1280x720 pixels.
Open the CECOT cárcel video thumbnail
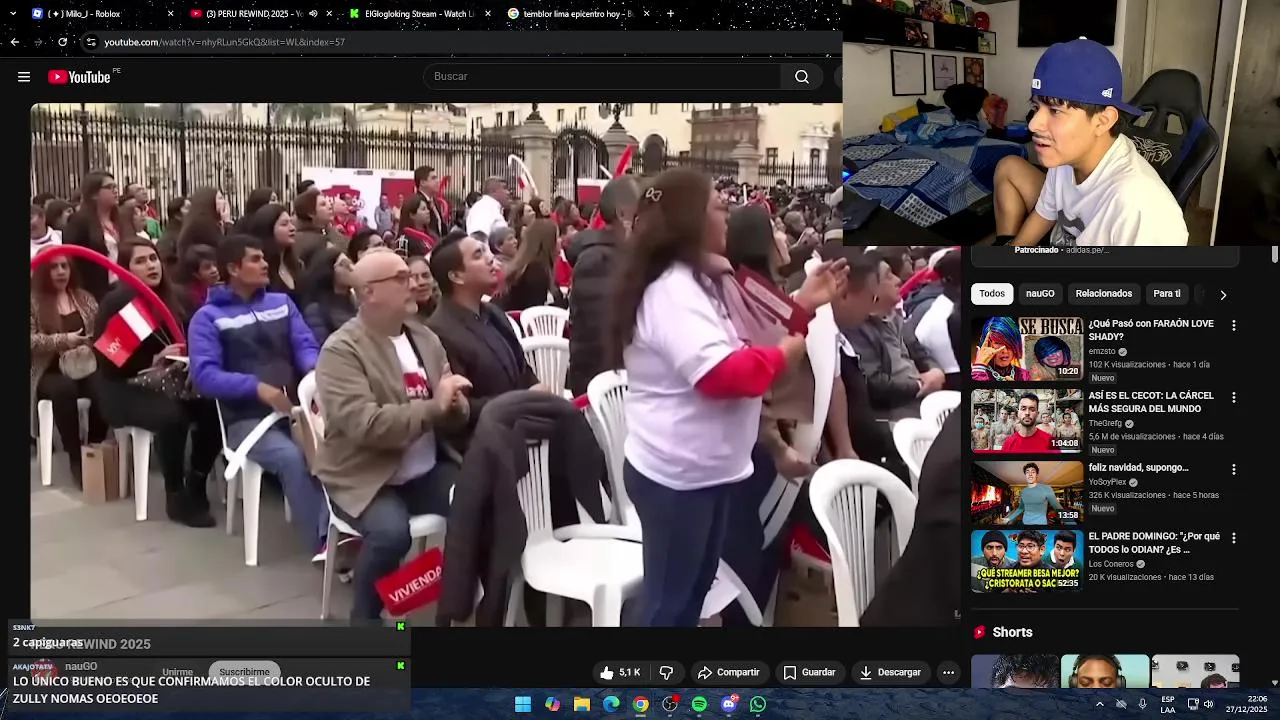point(1027,421)
